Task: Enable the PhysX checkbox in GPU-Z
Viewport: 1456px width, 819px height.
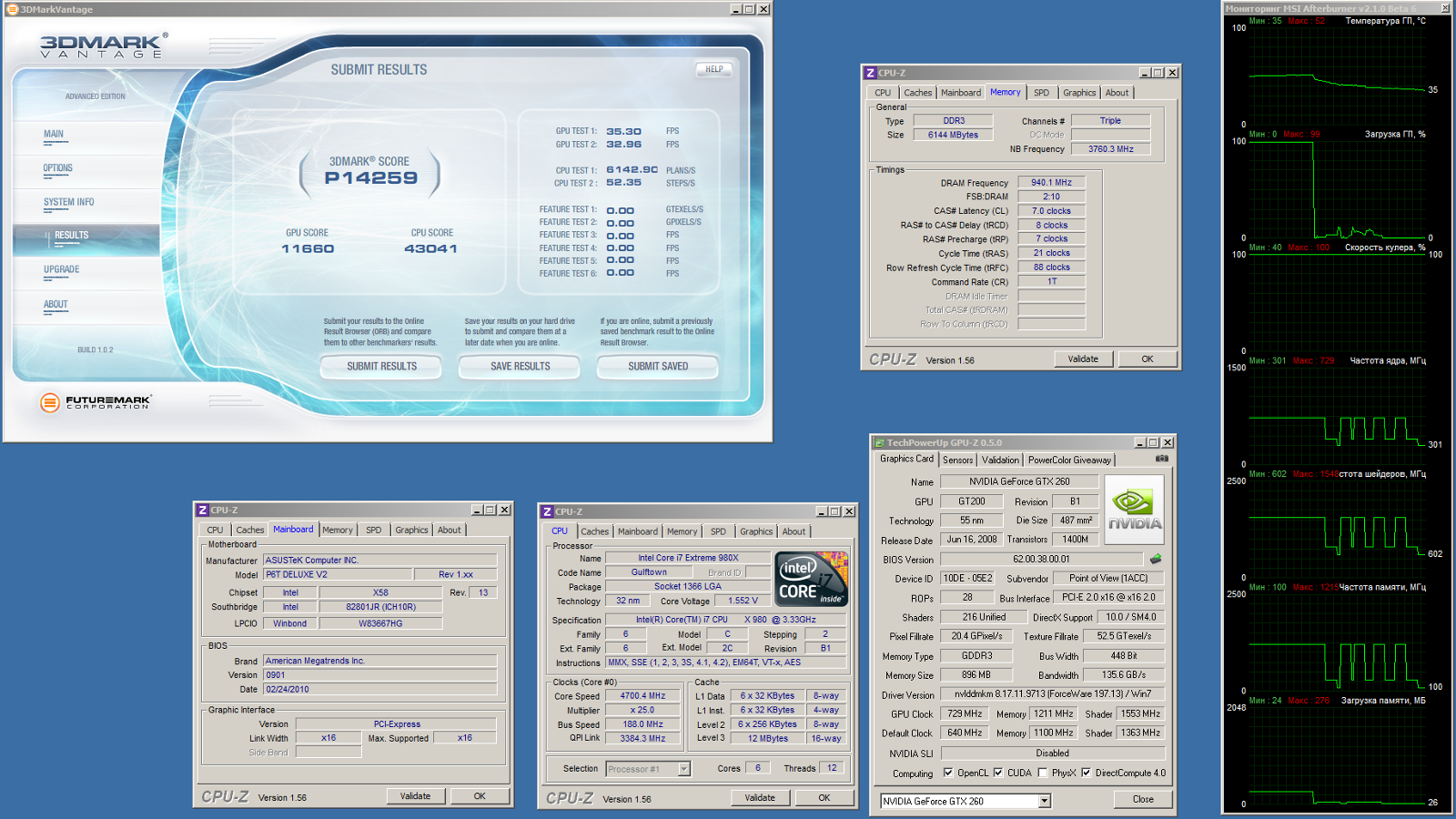Action: [1043, 773]
